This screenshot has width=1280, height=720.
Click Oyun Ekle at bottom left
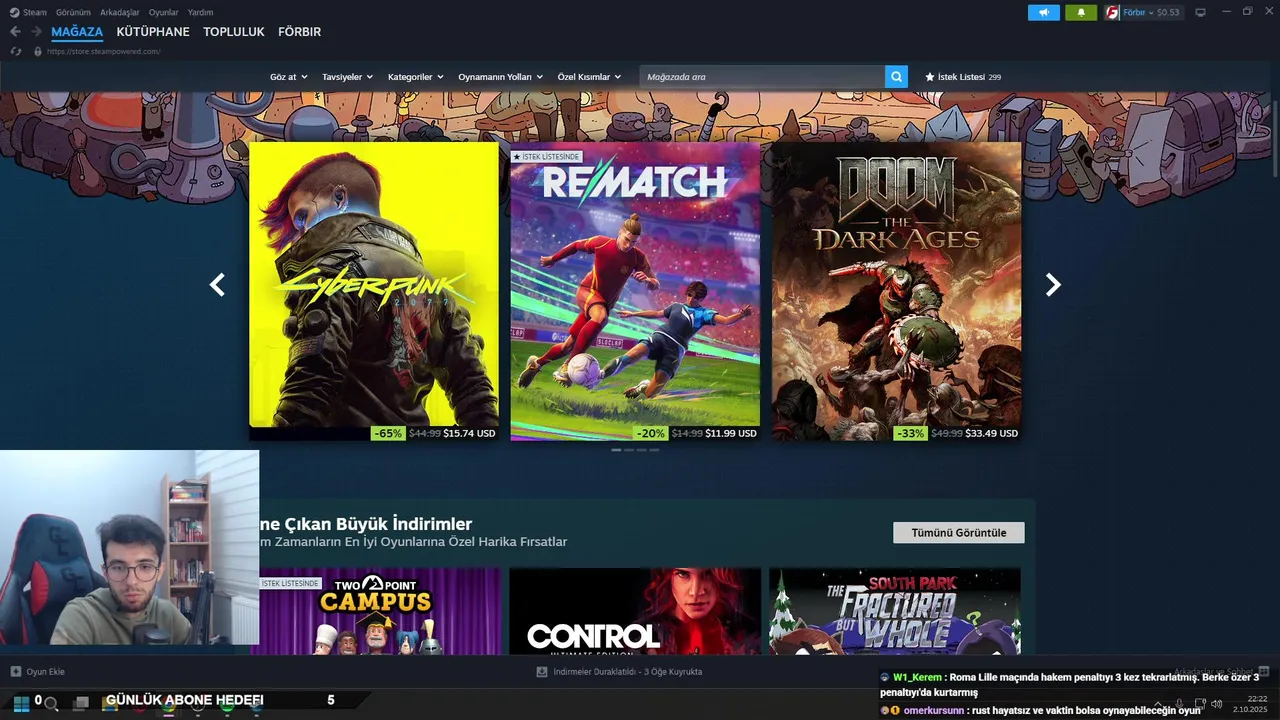tap(45, 672)
